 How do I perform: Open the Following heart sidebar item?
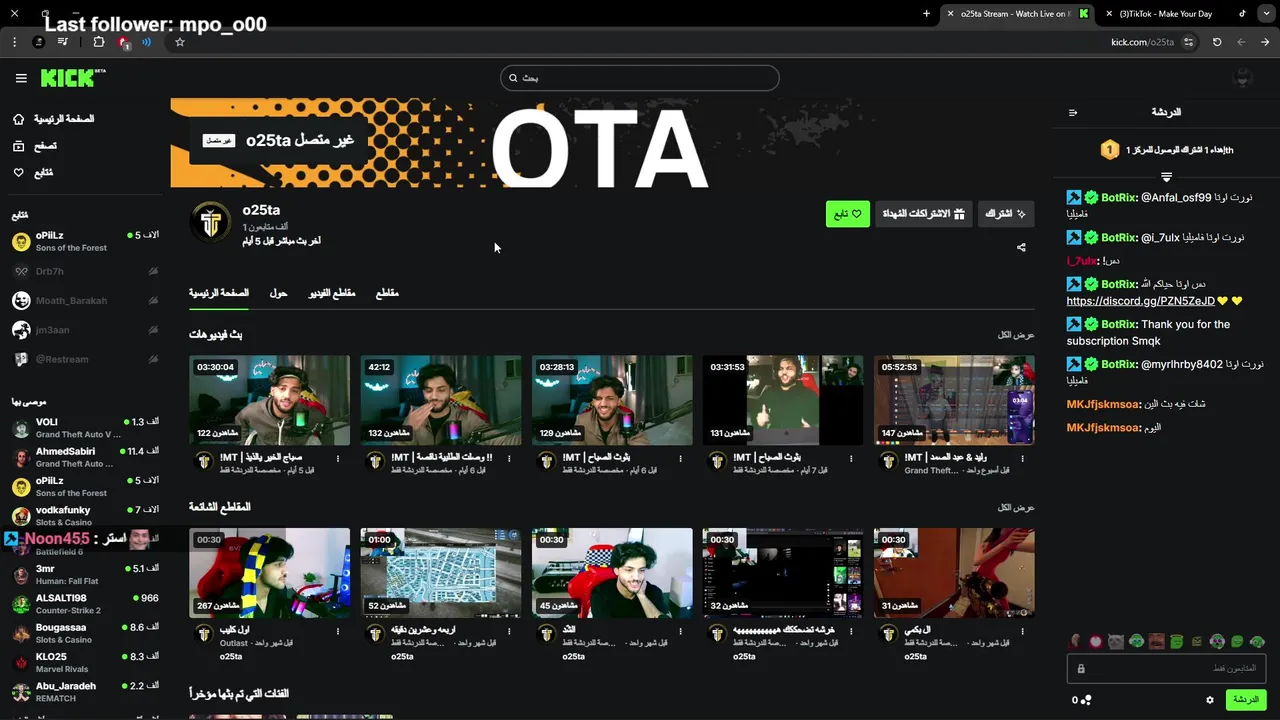coord(33,173)
